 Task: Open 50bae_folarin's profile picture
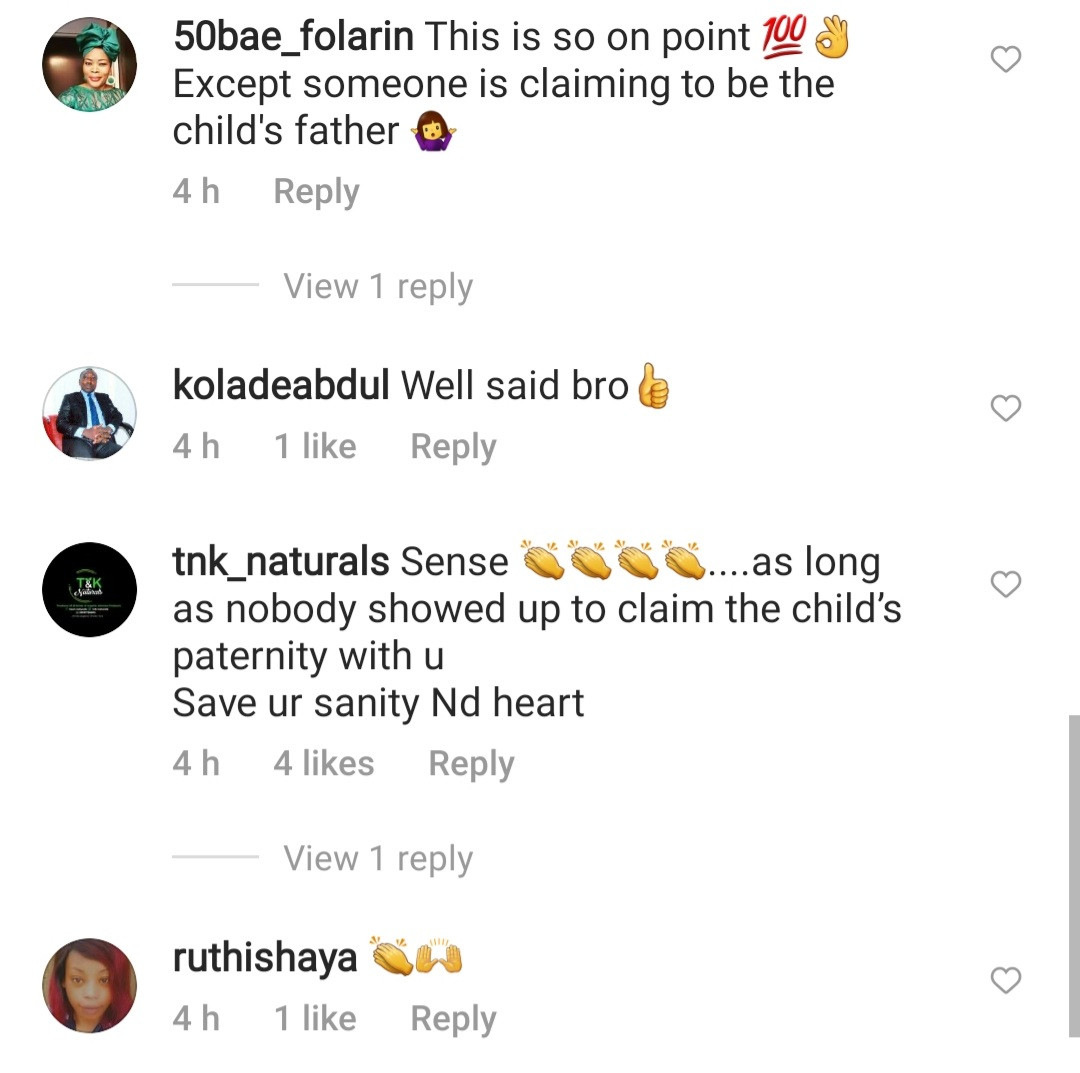pos(89,65)
